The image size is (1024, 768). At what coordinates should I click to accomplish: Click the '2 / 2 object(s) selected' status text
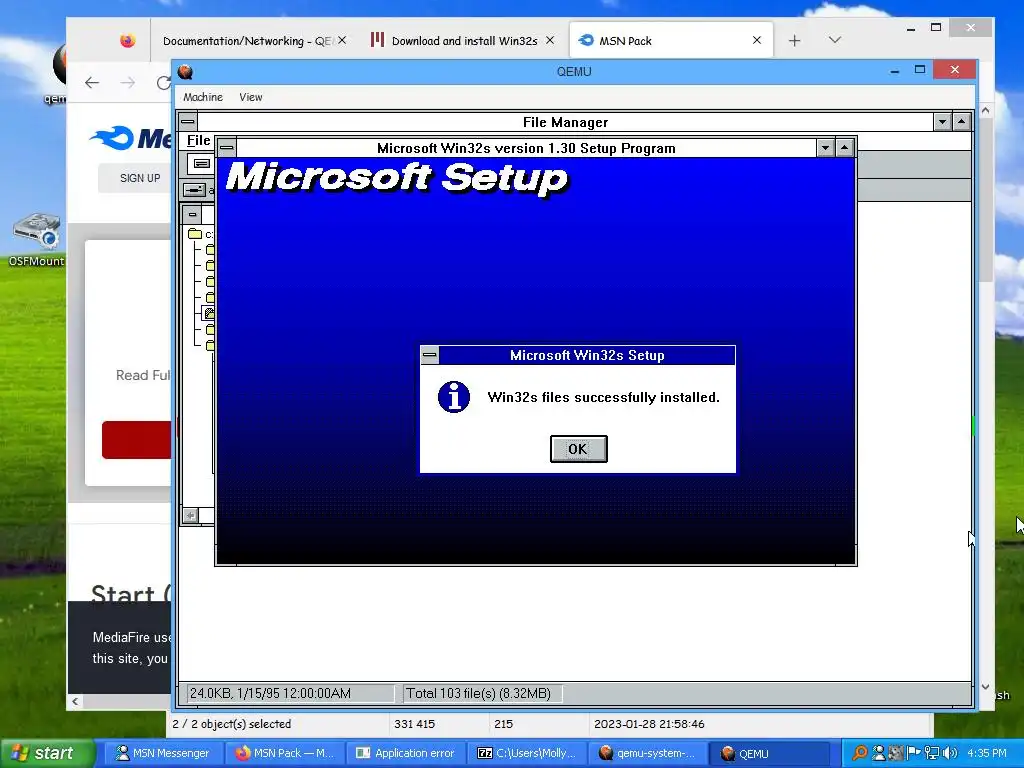pyautogui.click(x=232, y=724)
